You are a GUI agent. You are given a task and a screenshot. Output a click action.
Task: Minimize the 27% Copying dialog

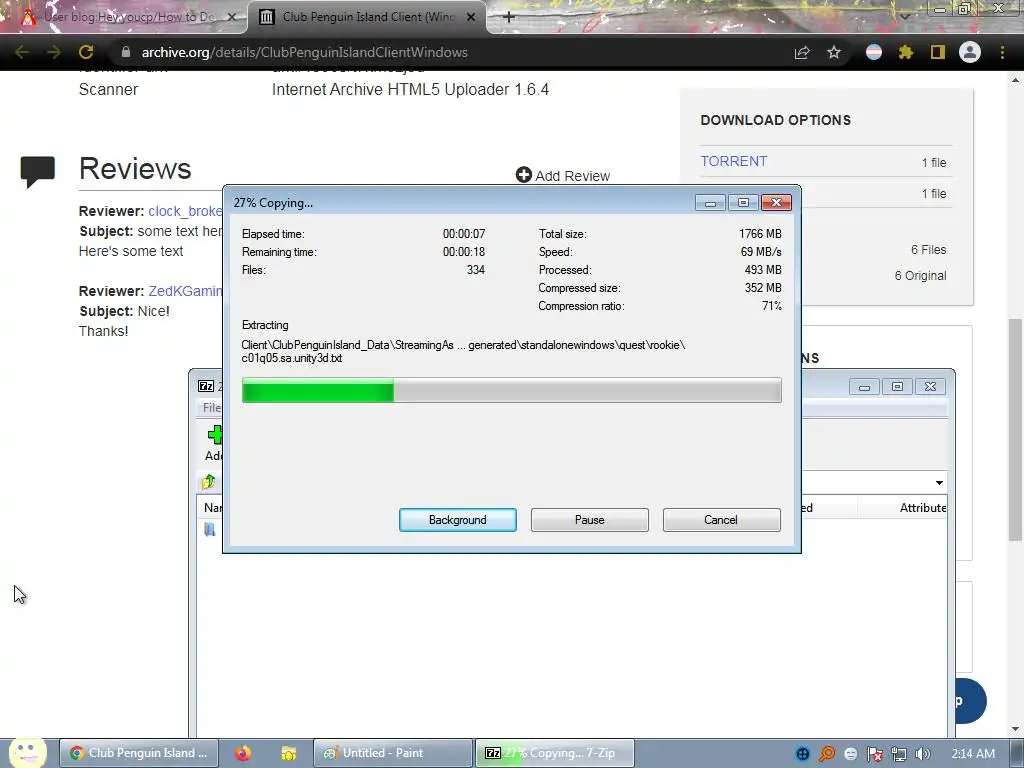pyautogui.click(x=710, y=203)
